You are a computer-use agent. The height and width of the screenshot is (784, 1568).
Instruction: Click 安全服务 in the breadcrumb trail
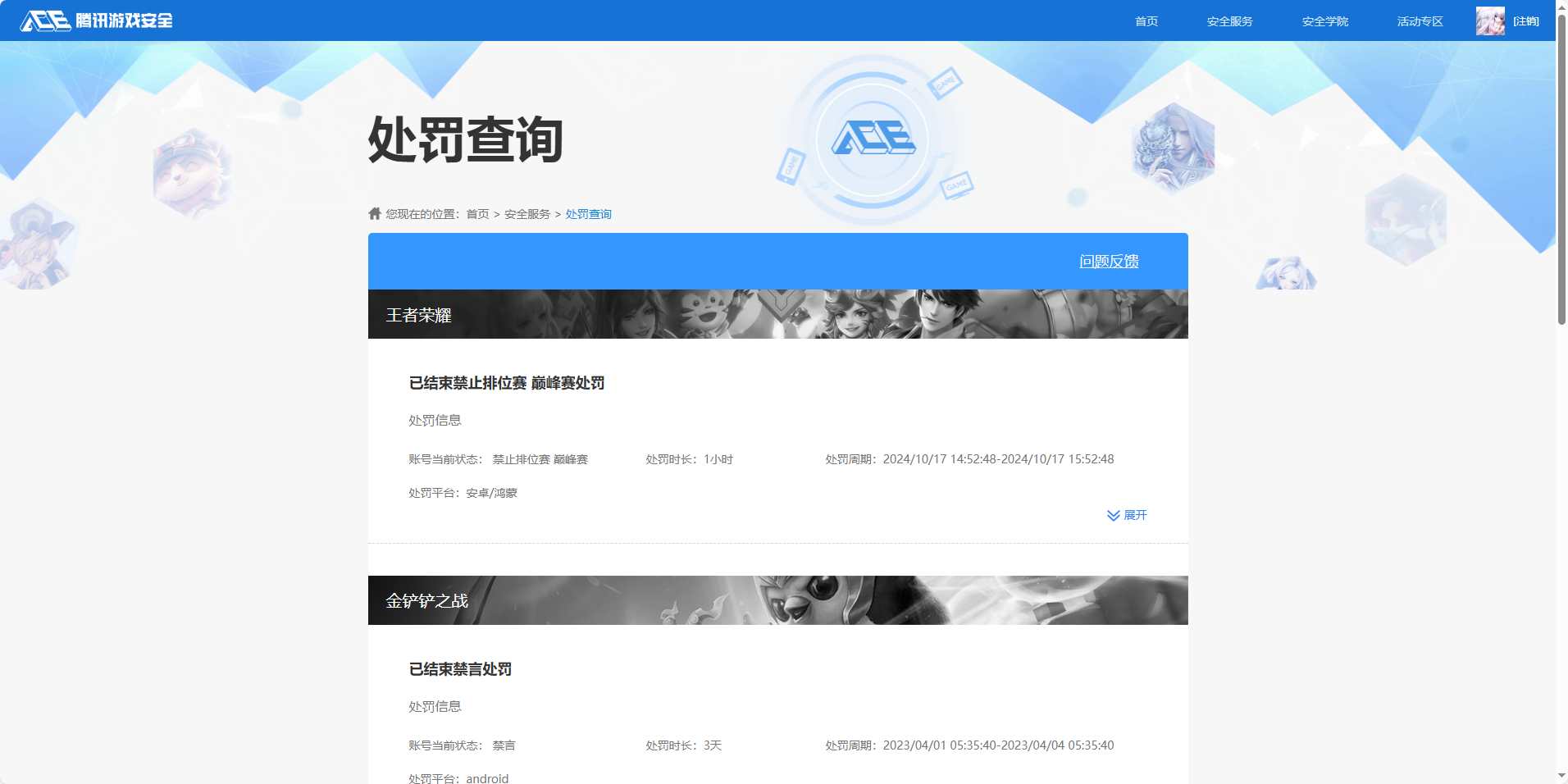click(x=527, y=214)
